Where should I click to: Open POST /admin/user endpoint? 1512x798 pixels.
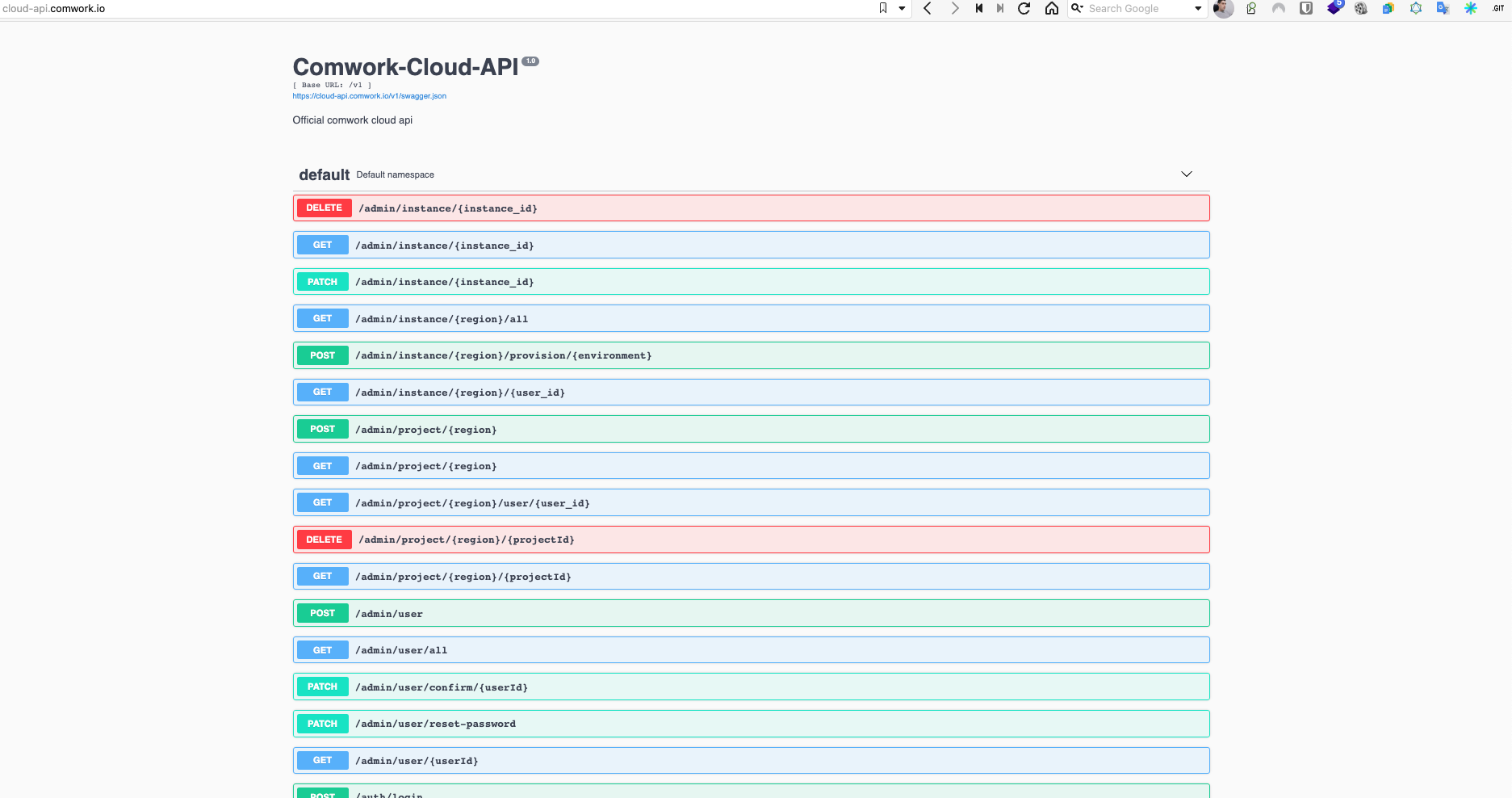(751, 613)
